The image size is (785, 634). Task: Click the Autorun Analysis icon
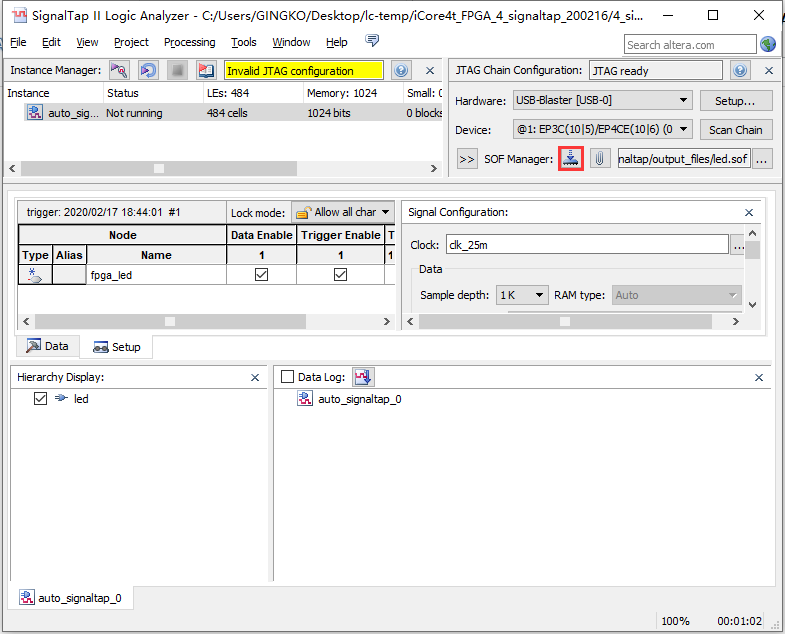[148, 71]
